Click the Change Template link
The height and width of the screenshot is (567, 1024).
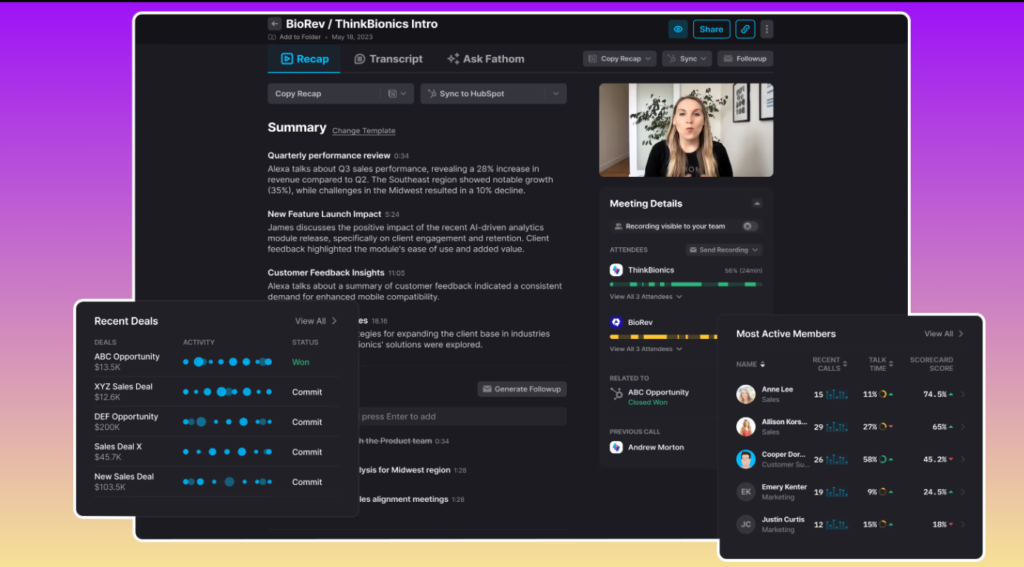tap(363, 131)
